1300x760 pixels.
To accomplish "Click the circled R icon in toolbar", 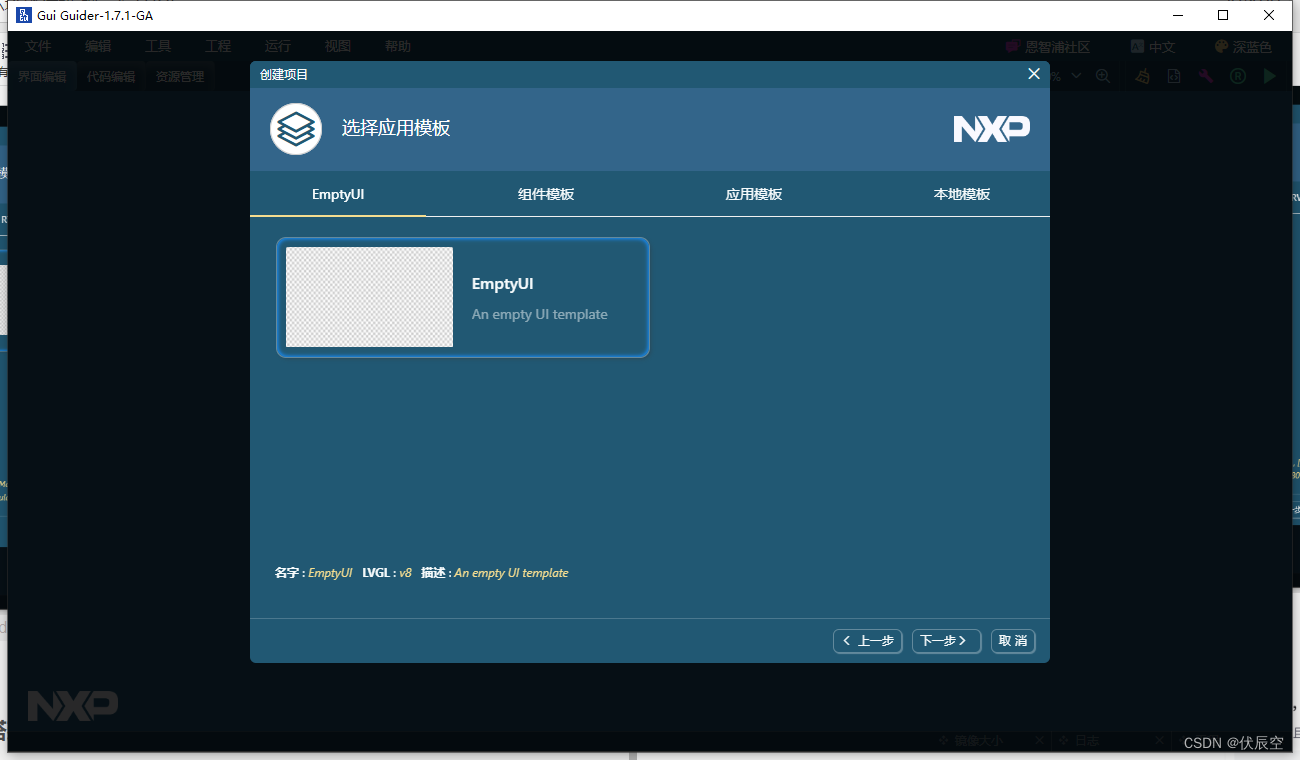I will [1238, 76].
